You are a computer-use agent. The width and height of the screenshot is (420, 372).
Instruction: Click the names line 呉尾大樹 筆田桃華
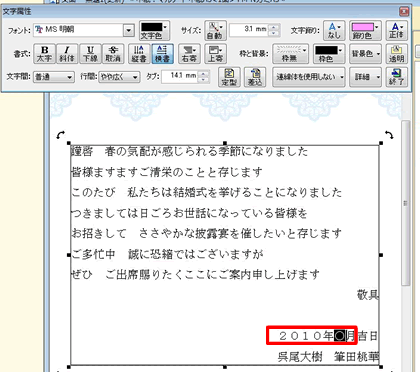(x=328, y=357)
